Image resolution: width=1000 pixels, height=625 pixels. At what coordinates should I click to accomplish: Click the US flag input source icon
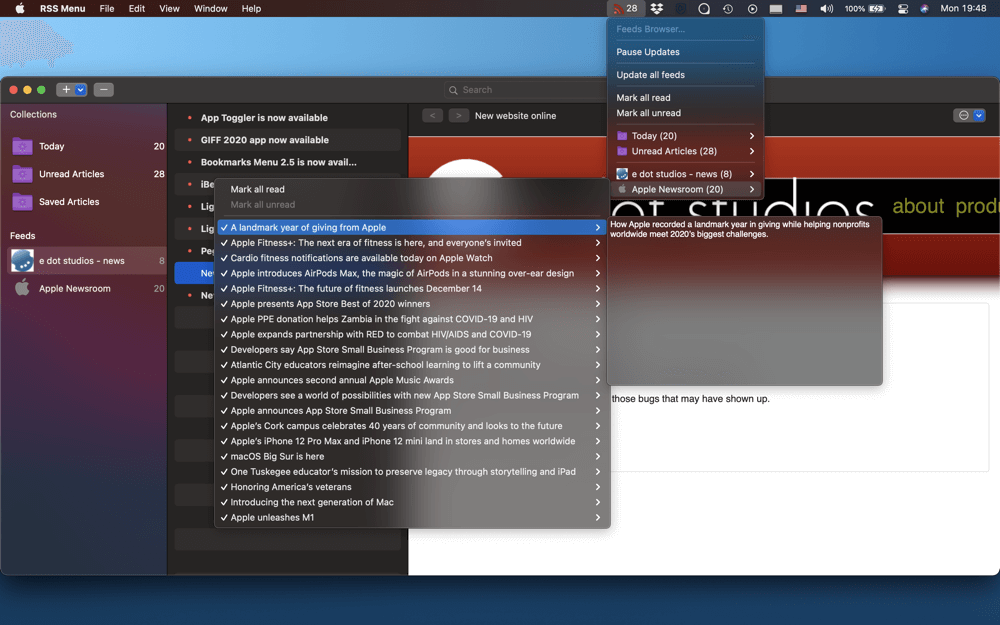tap(801, 8)
